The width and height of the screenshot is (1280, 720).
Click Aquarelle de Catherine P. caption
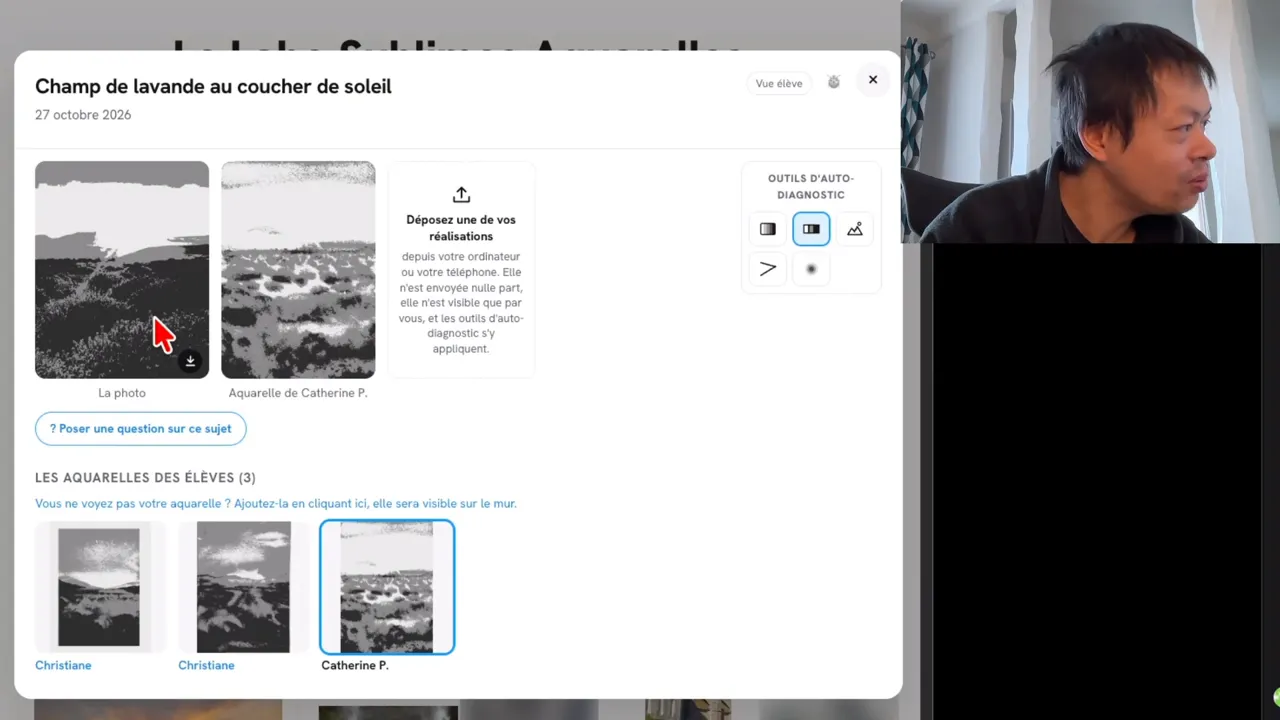pyautogui.click(x=298, y=393)
